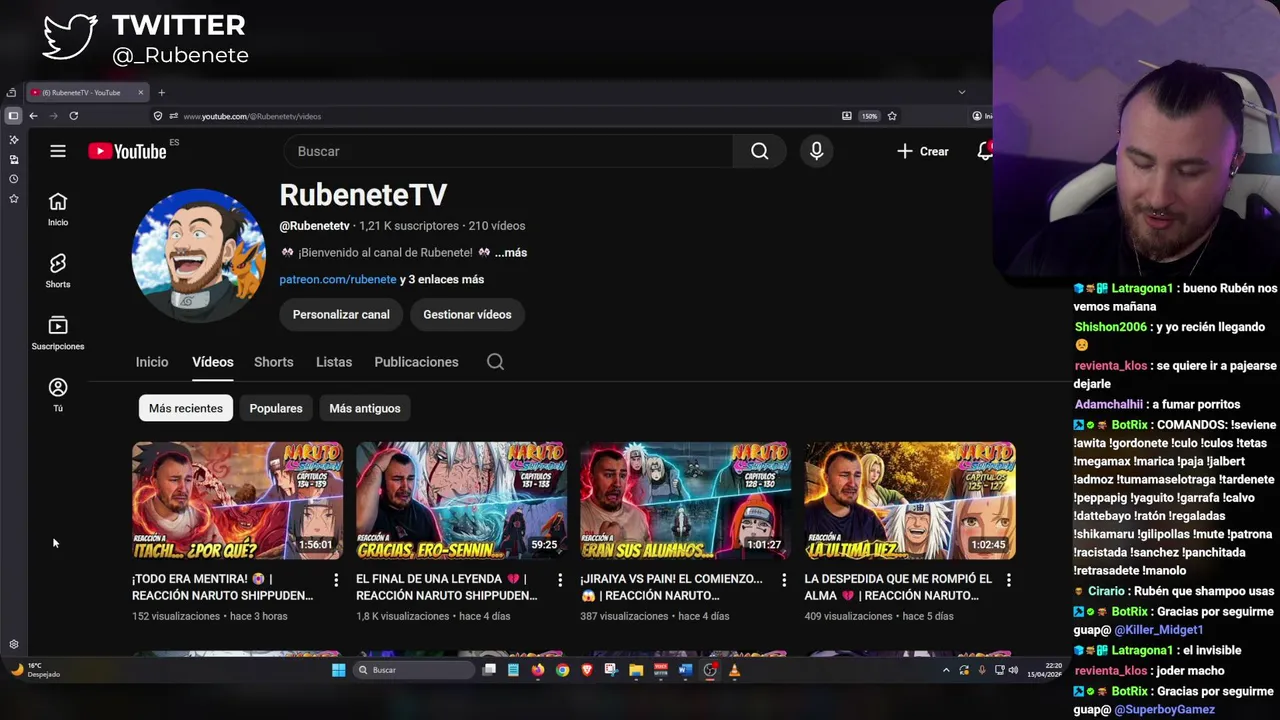Open the YouTube hamburger guide menu
This screenshot has width=1280, height=720.
(58, 151)
